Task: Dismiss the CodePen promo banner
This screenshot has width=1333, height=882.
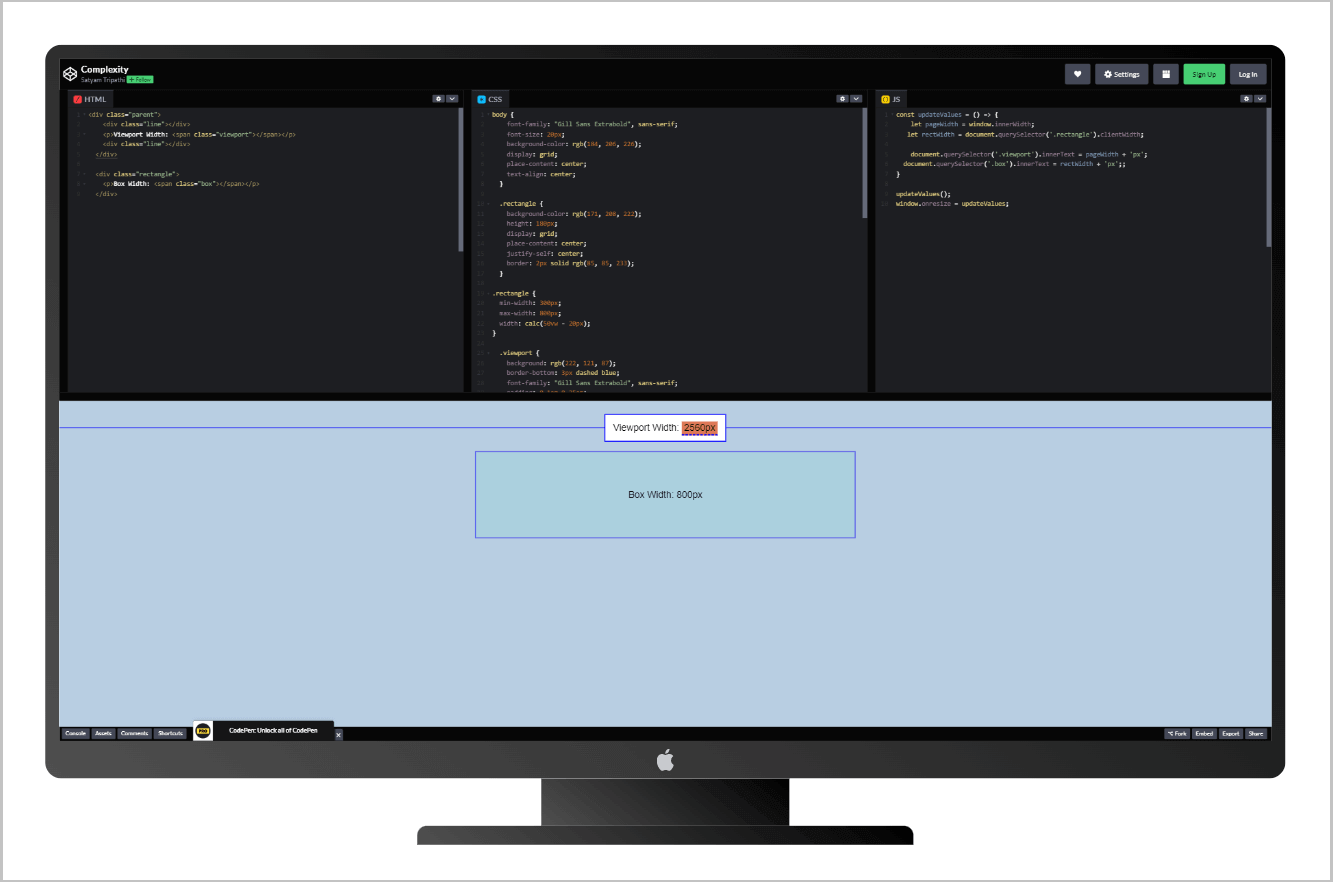Action: coord(338,734)
